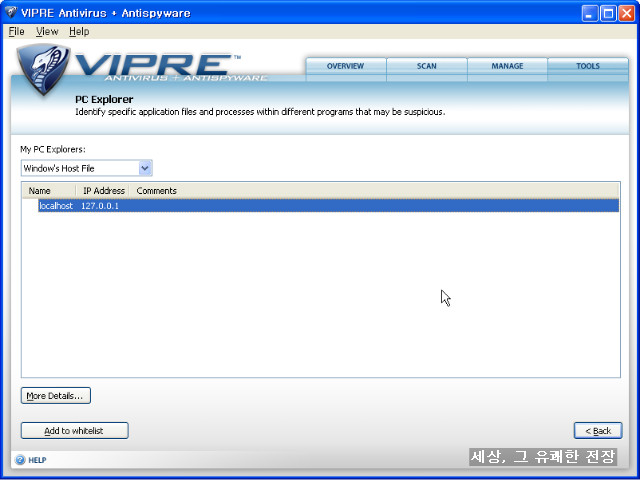Expand the My PC Explorers dropdown arrow
This screenshot has width=640, height=480.
pyautogui.click(x=145, y=168)
